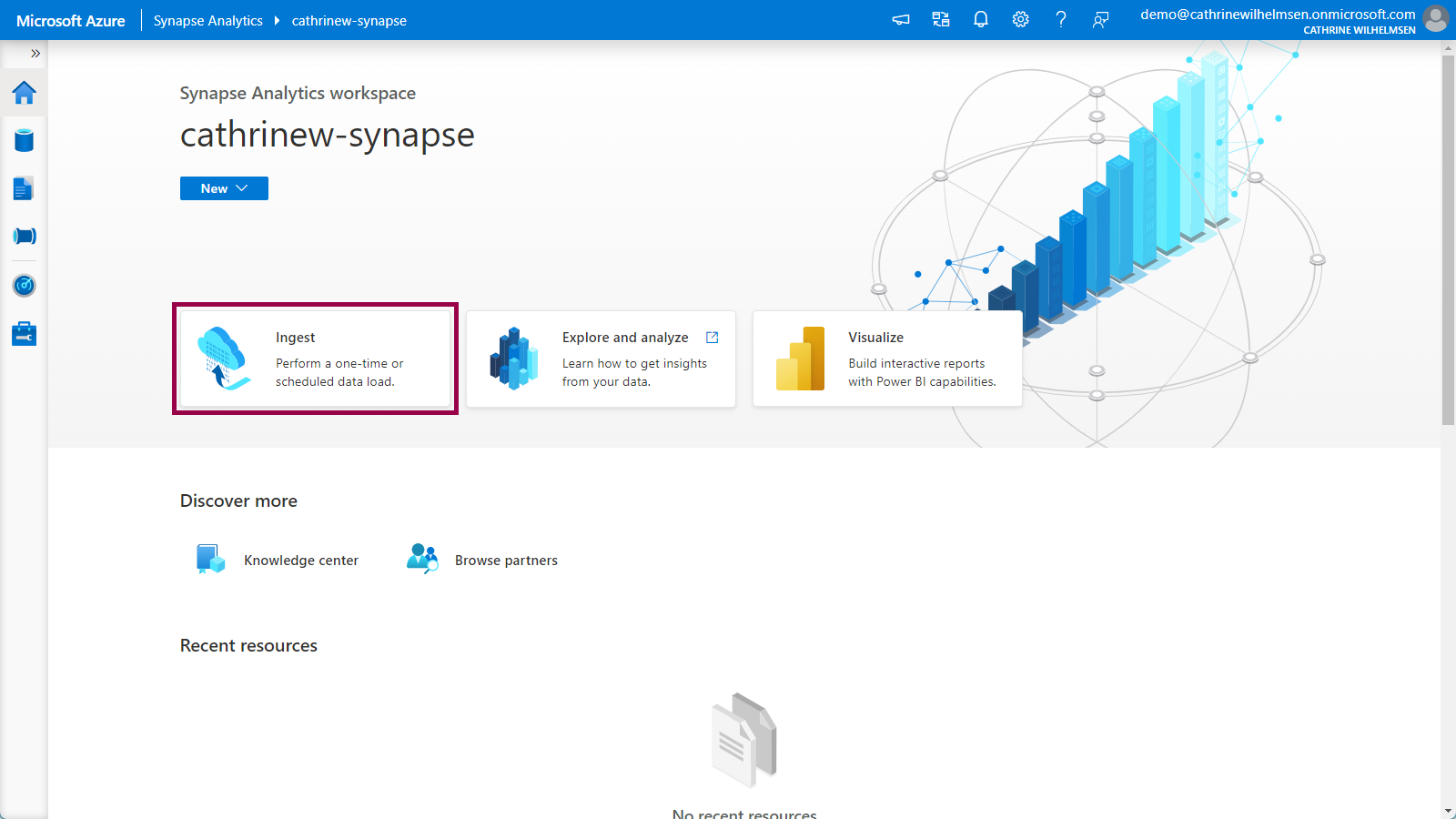Open the Develop hub document icon
1456x819 pixels.
(x=25, y=188)
